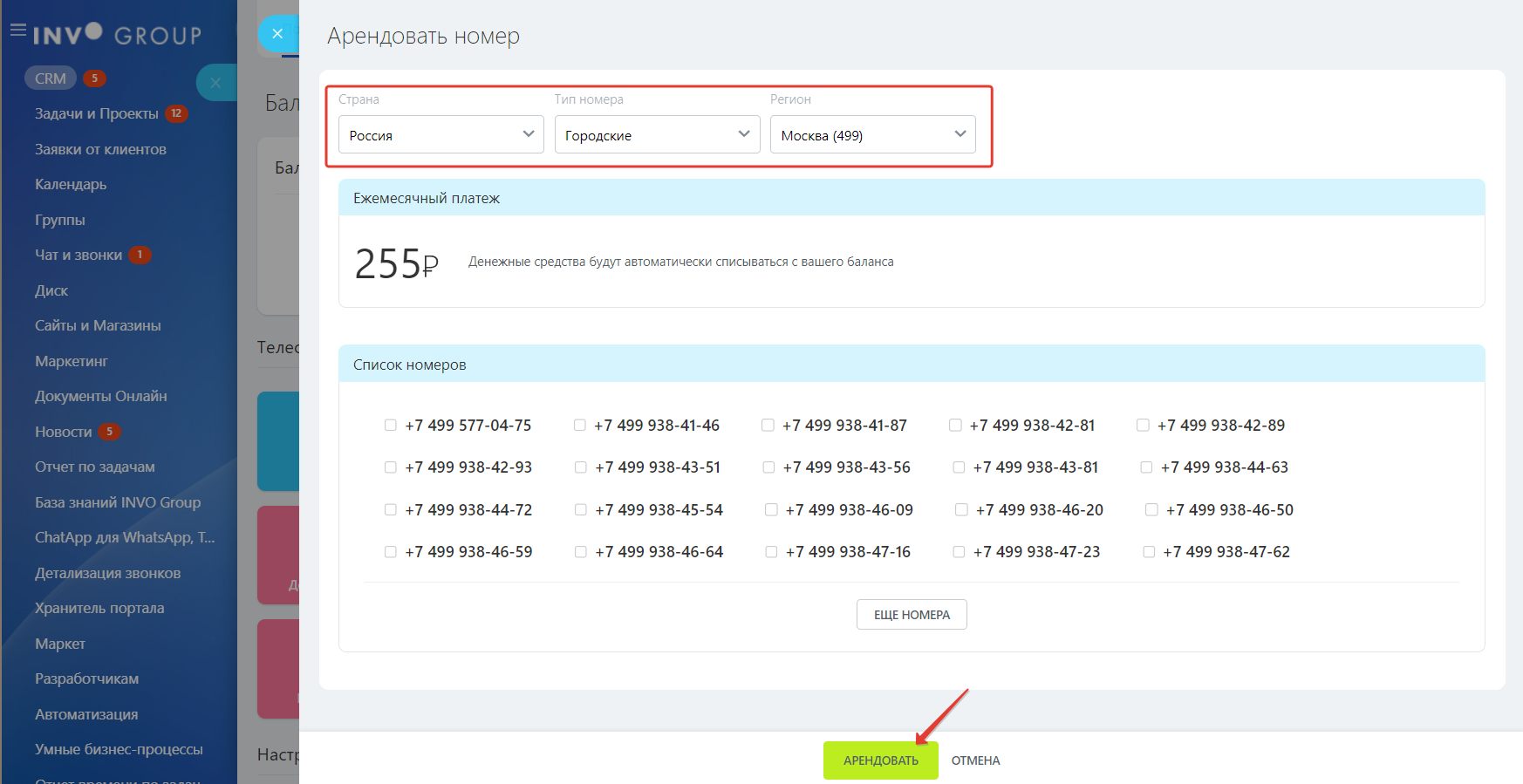Check number +7 499 938-44-72
Image resolution: width=1523 pixels, height=784 pixels.
(391, 510)
